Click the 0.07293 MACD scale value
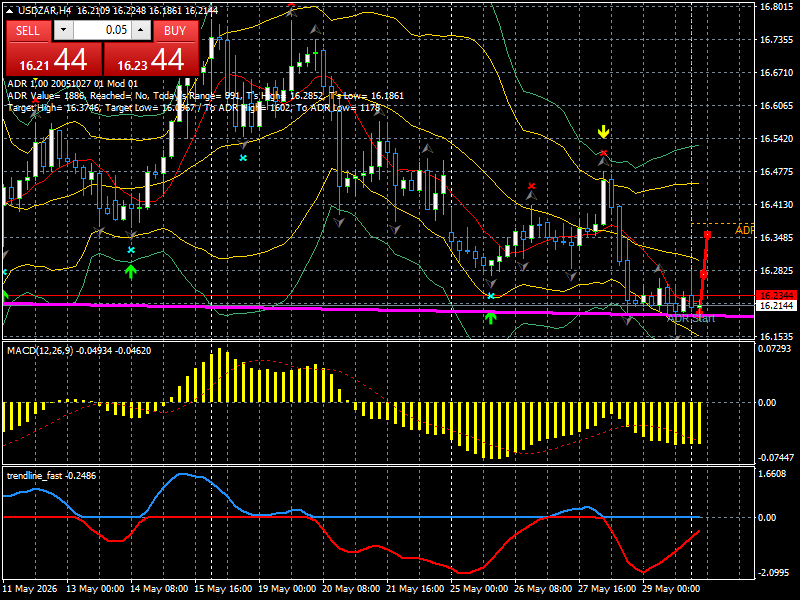This screenshot has height=600, width=800. point(774,348)
